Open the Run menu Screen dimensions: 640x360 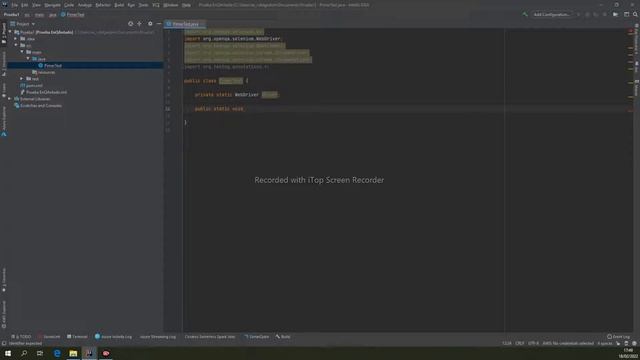(131, 5)
